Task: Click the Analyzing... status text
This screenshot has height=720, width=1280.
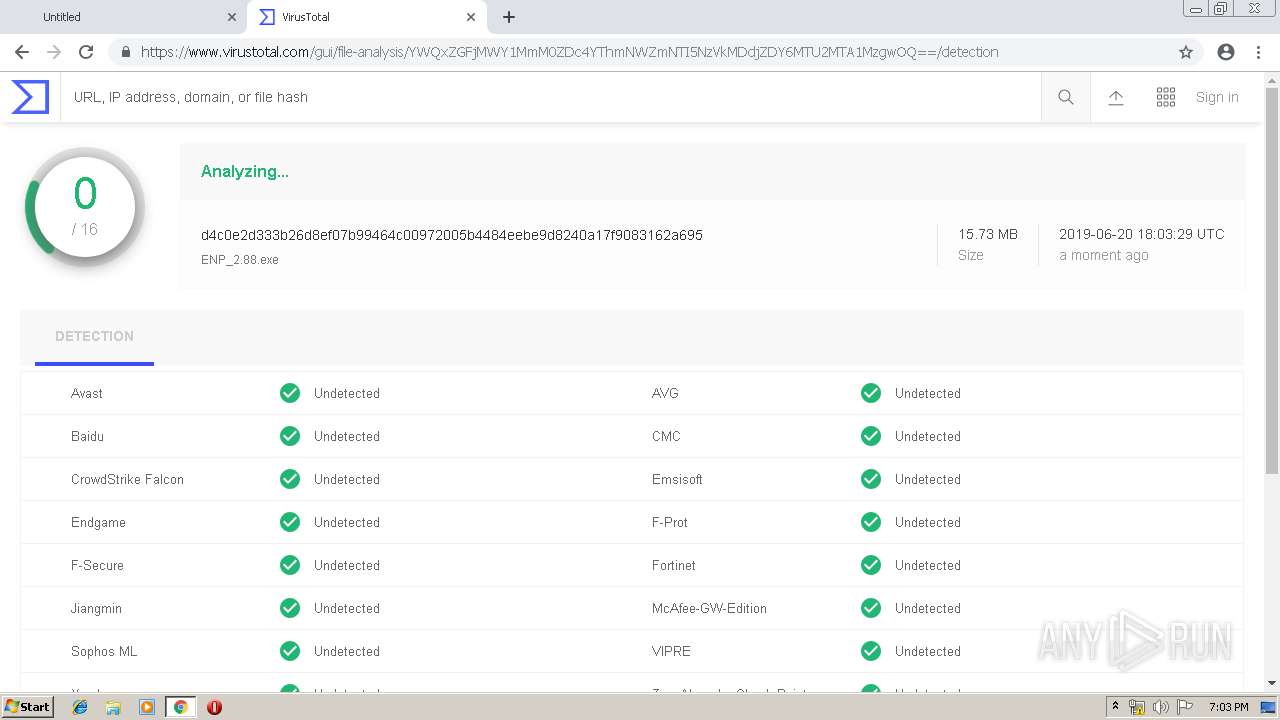Action: [x=245, y=171]
